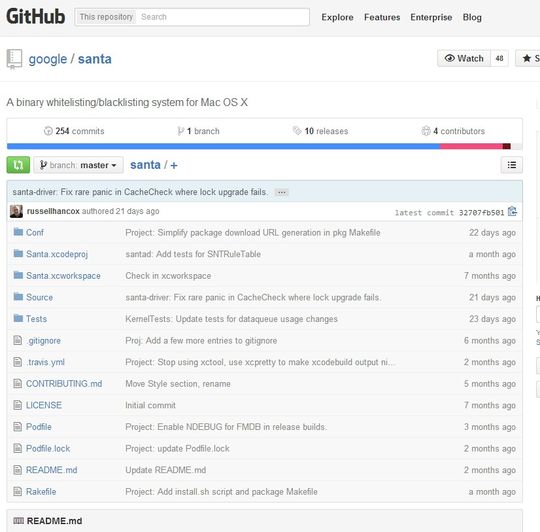Click the README.md file icon in list
The width and height of the screenshot is (540, 532).
coord(18,470)
